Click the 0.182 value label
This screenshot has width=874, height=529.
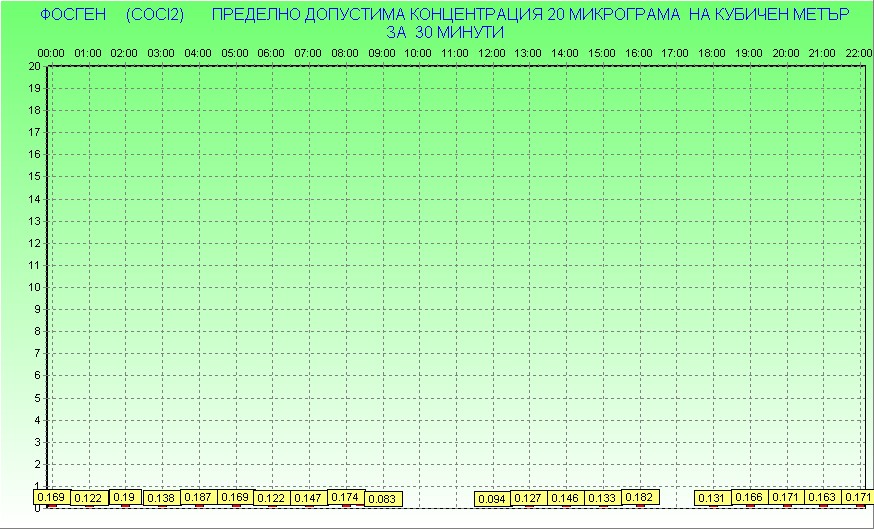pos(640,497)
